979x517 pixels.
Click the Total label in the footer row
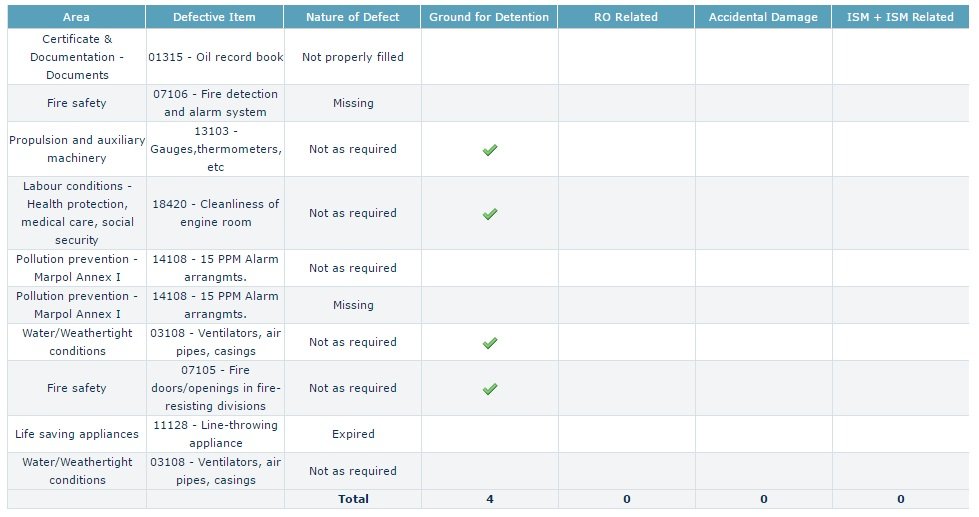point(353,499)
